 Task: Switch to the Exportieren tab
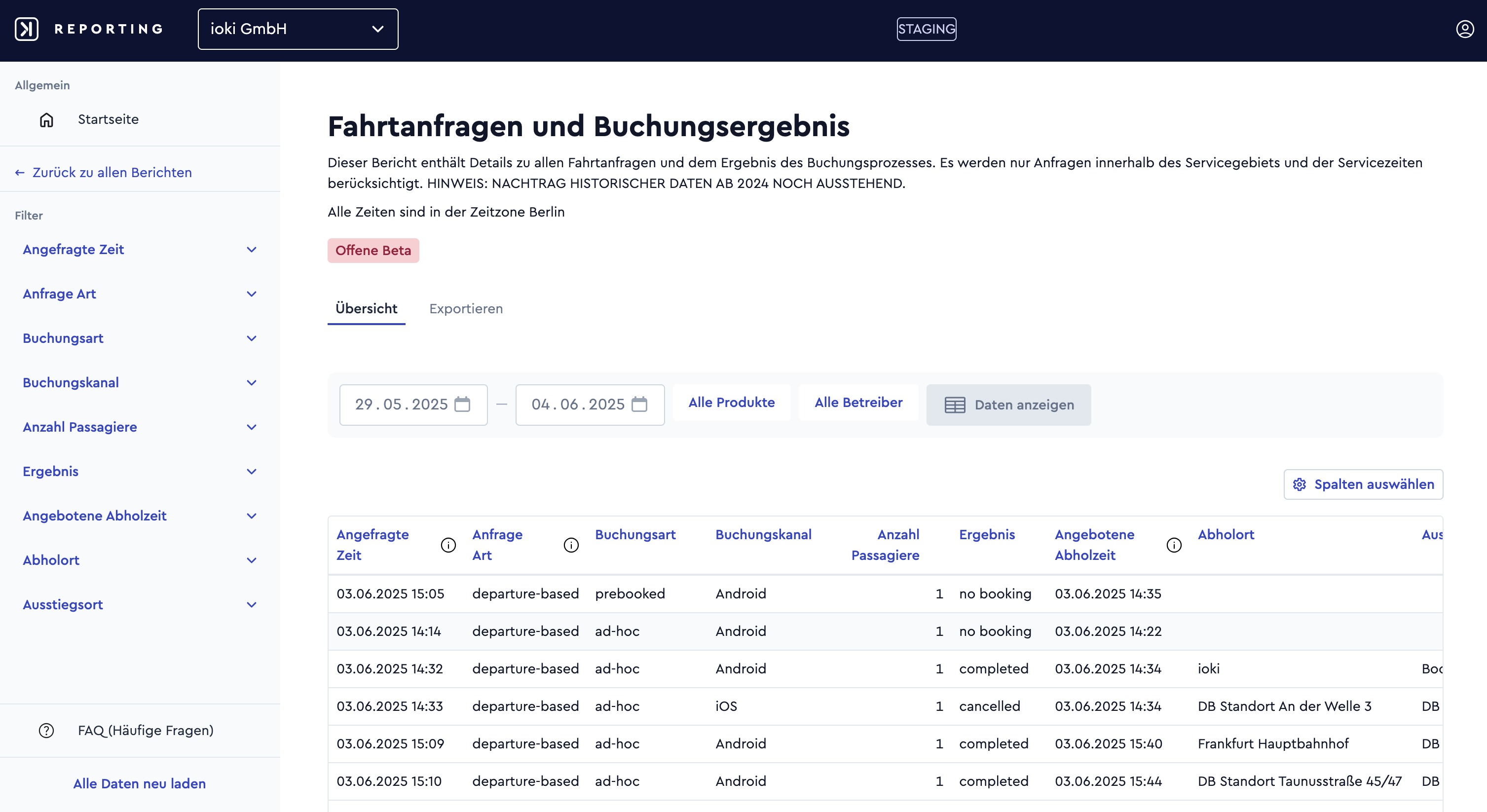[466, 309]
